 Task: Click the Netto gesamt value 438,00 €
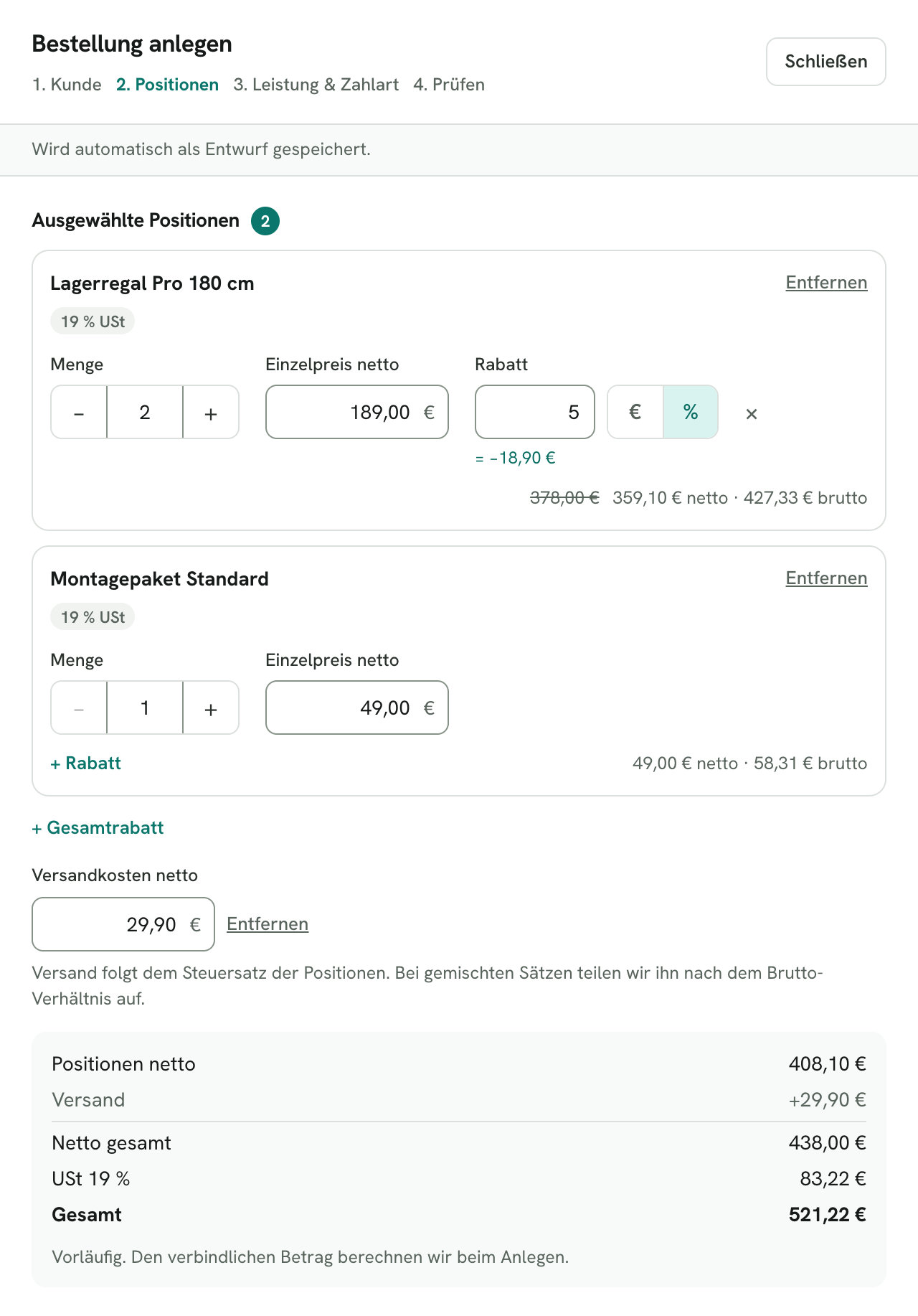828,1142
